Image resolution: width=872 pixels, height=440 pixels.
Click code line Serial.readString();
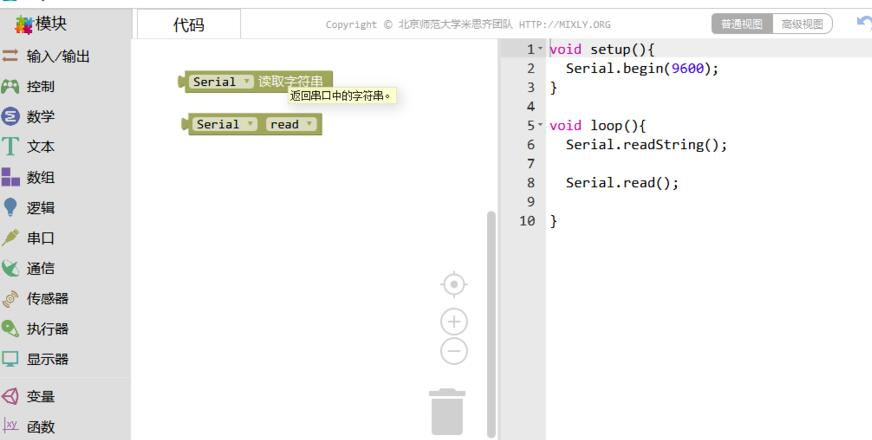646,145
